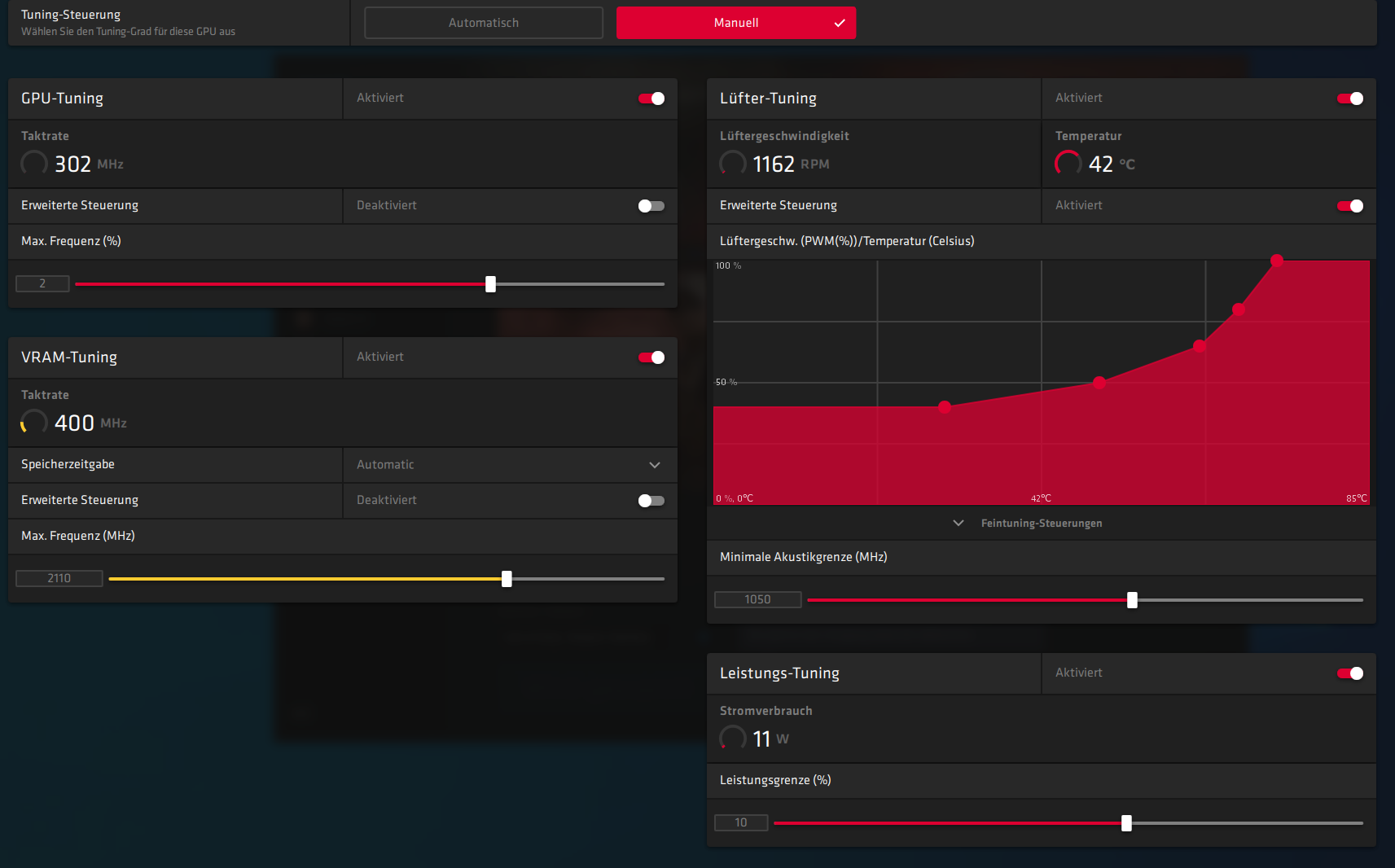Click the Leistungsgrenze value field 10
Image resolution: width=1395 pixels, height=868 pixels.
pyautogui.click(x=741, y=822)
